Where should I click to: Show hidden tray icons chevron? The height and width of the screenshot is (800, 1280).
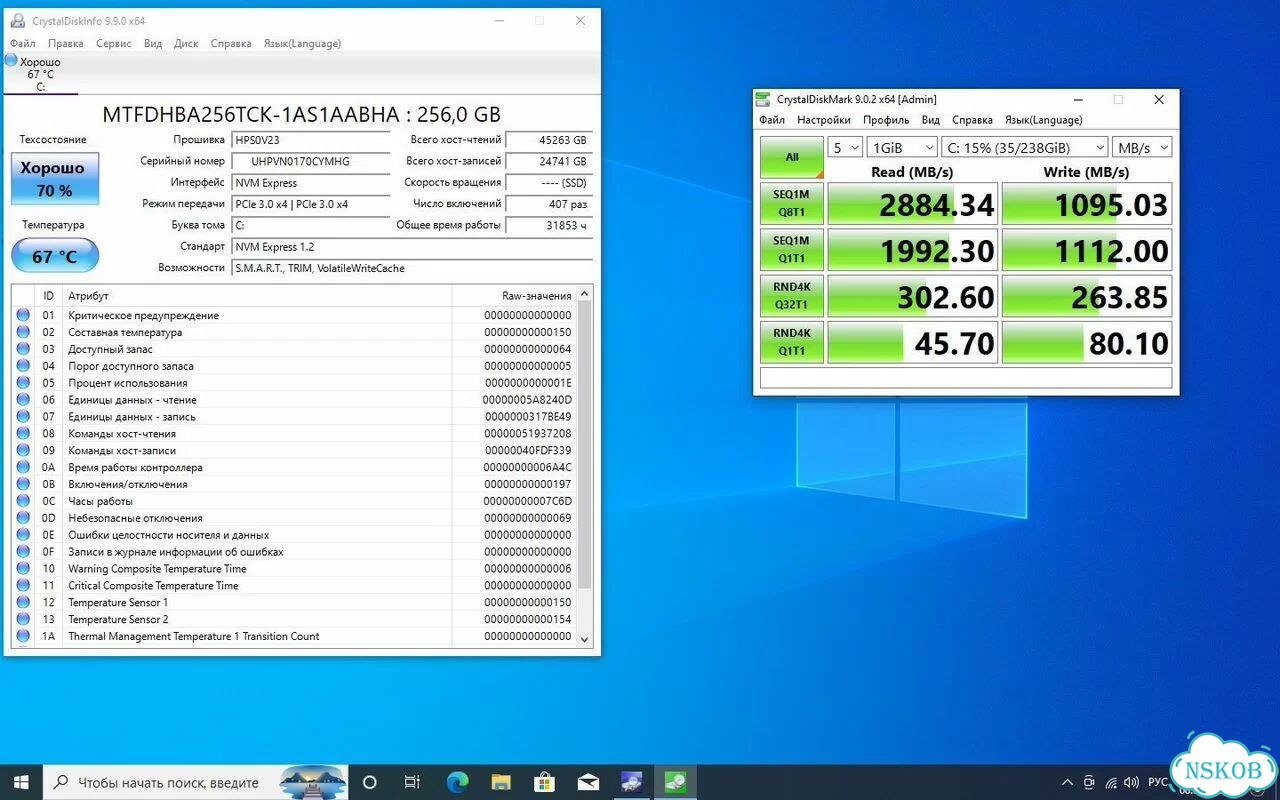tap(1066, 782)
